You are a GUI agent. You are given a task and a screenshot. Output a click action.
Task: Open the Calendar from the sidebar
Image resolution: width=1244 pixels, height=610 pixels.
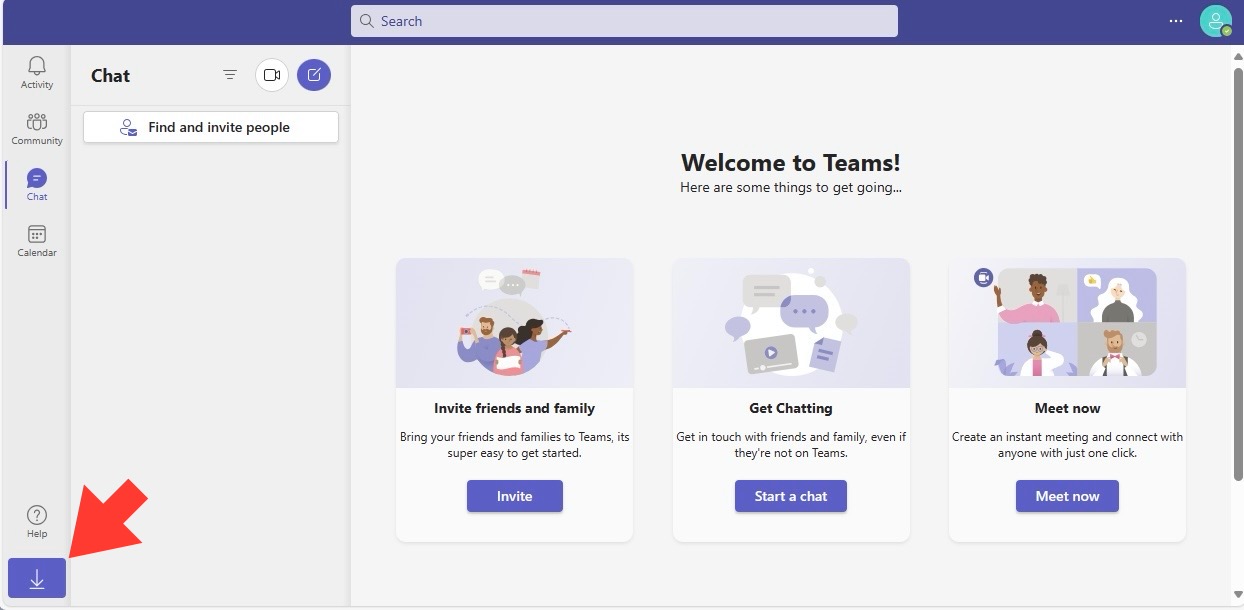tap(37, 240)
